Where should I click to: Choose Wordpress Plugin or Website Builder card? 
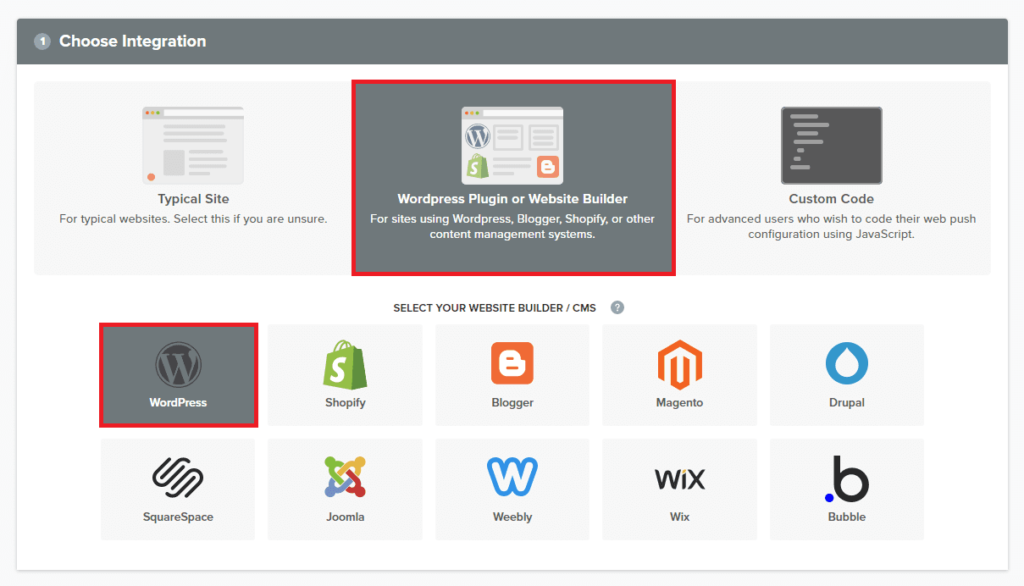click(x=513, y=178)
